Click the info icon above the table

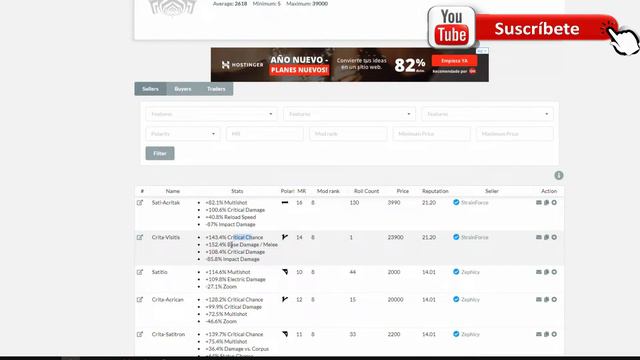(x=559, y=176)
